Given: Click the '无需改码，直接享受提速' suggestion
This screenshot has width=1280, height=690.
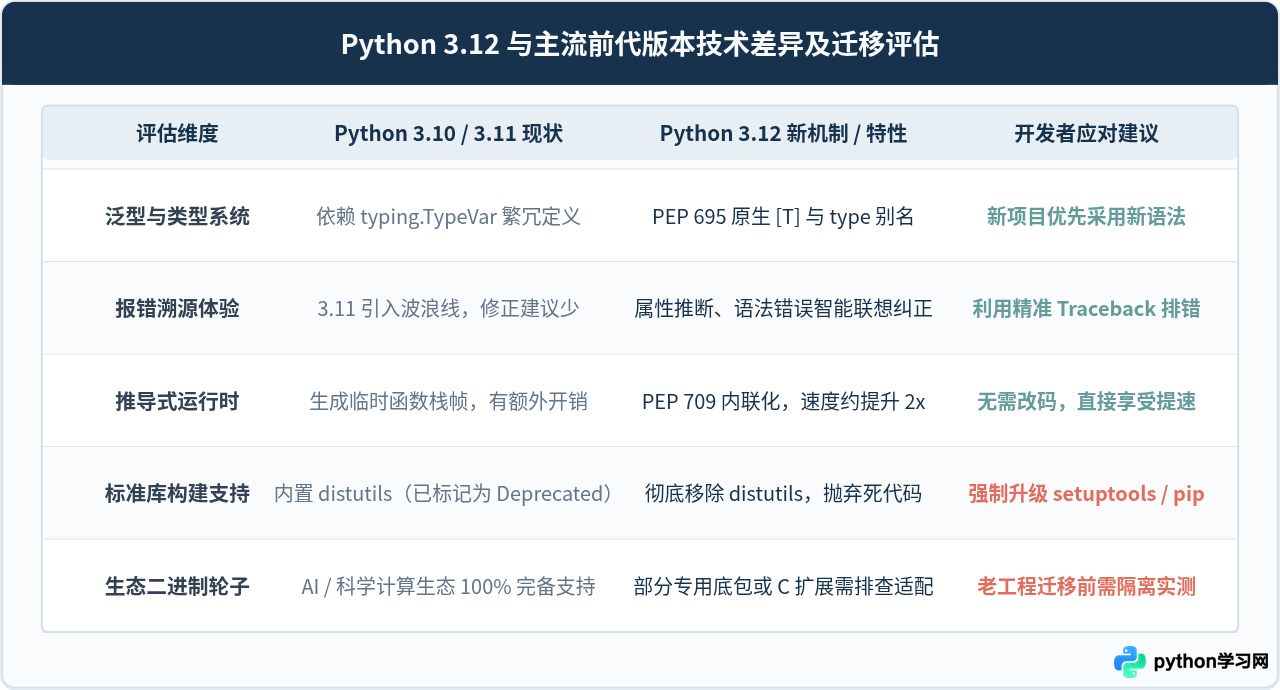Looking at the screenshot, I should (1086, 402).
